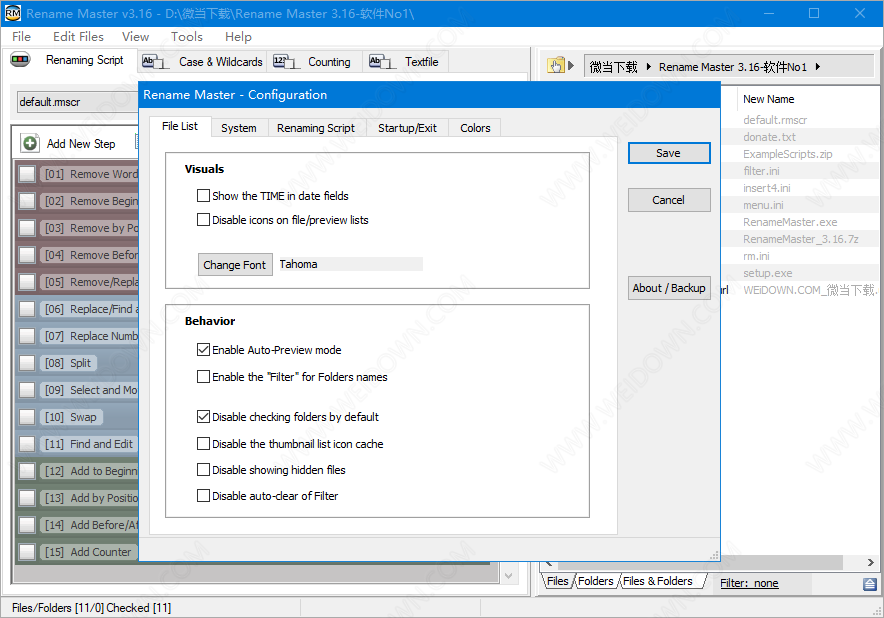Open the View menu
The height and width of the screenshot is (618, 884).
click(x=135, y=37)
